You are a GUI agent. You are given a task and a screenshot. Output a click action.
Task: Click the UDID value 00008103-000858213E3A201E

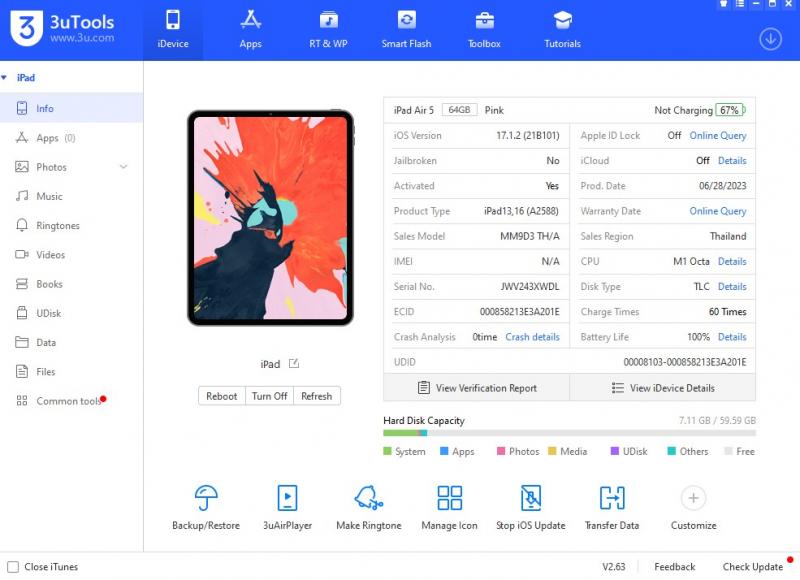coord(685,362)
